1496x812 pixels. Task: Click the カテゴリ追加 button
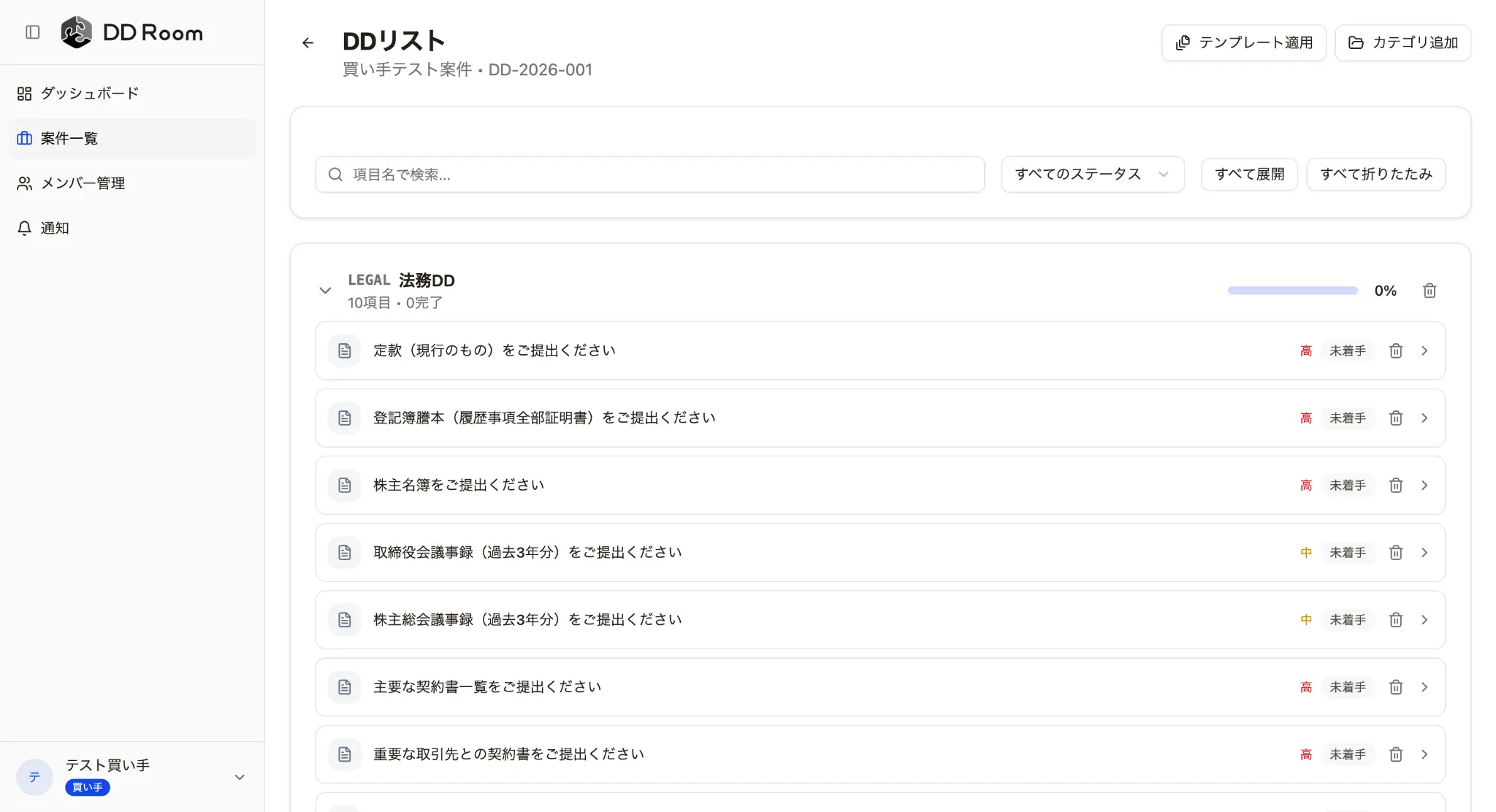[x=1402, y=43]
